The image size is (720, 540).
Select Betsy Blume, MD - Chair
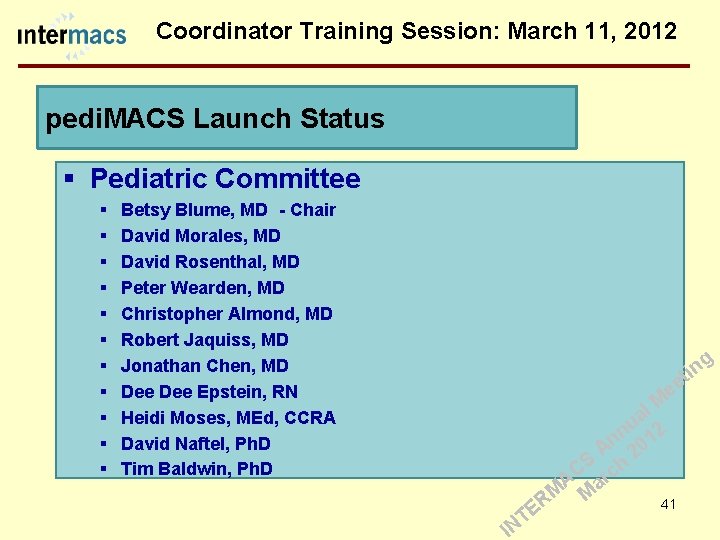coord(228,210)
